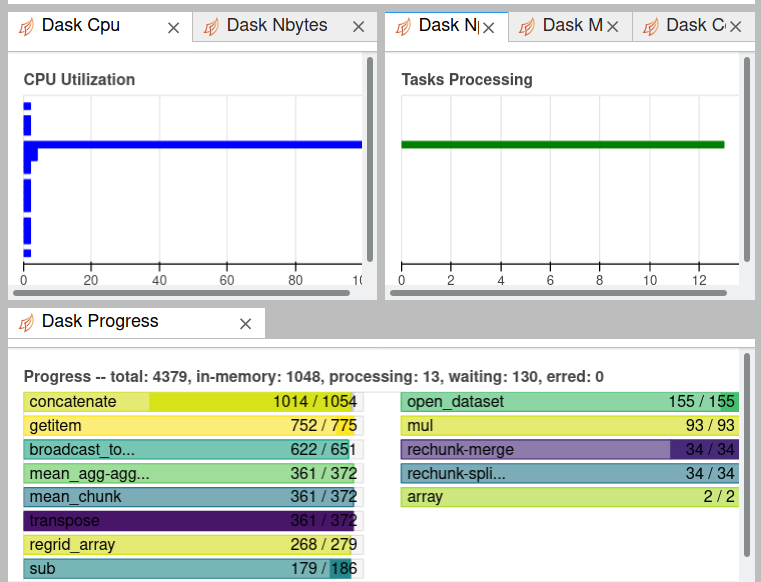Click the mean_chunk progress bar
761x582 pixels.
pos(193,497)
